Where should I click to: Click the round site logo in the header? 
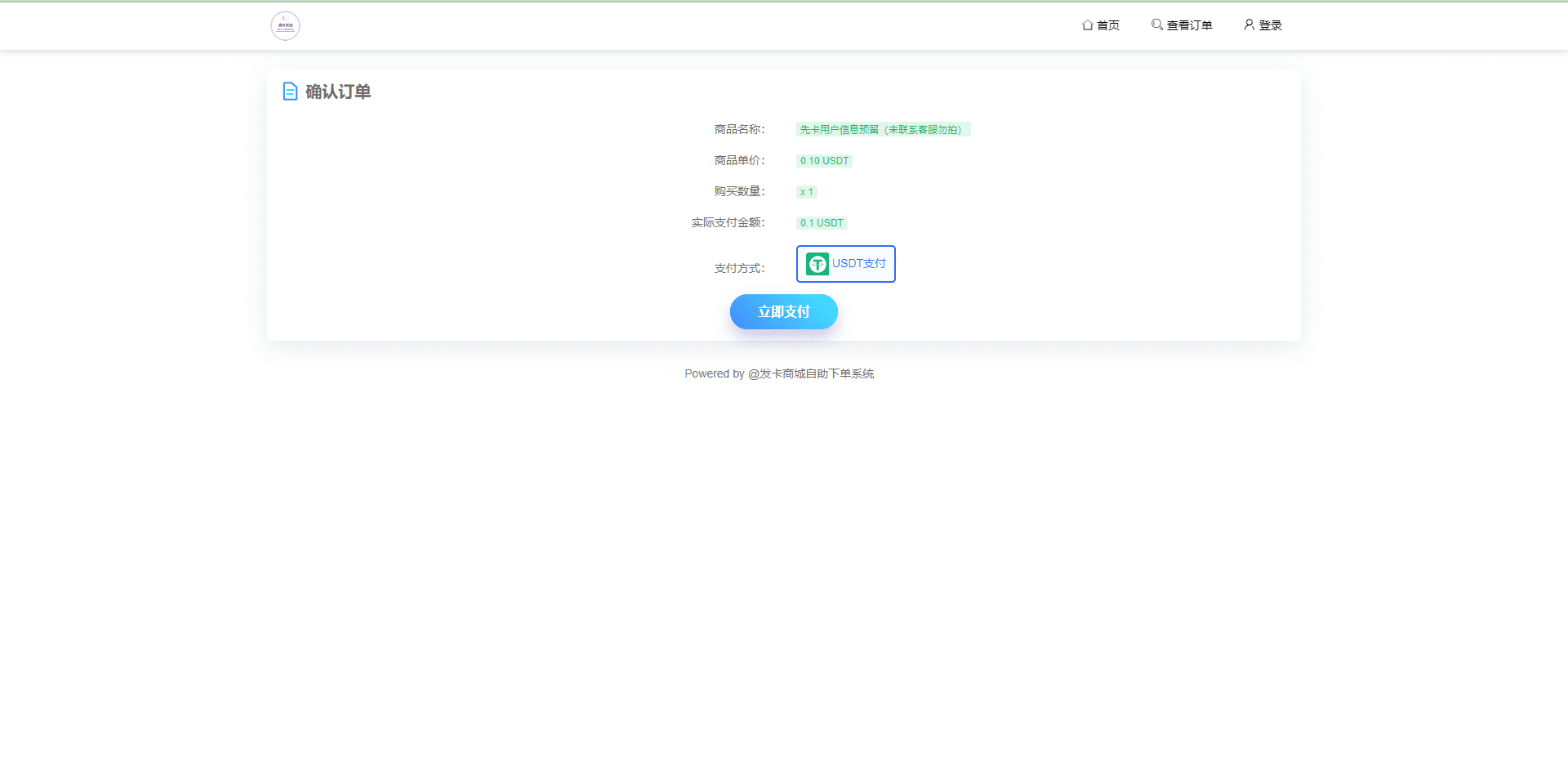285,26
